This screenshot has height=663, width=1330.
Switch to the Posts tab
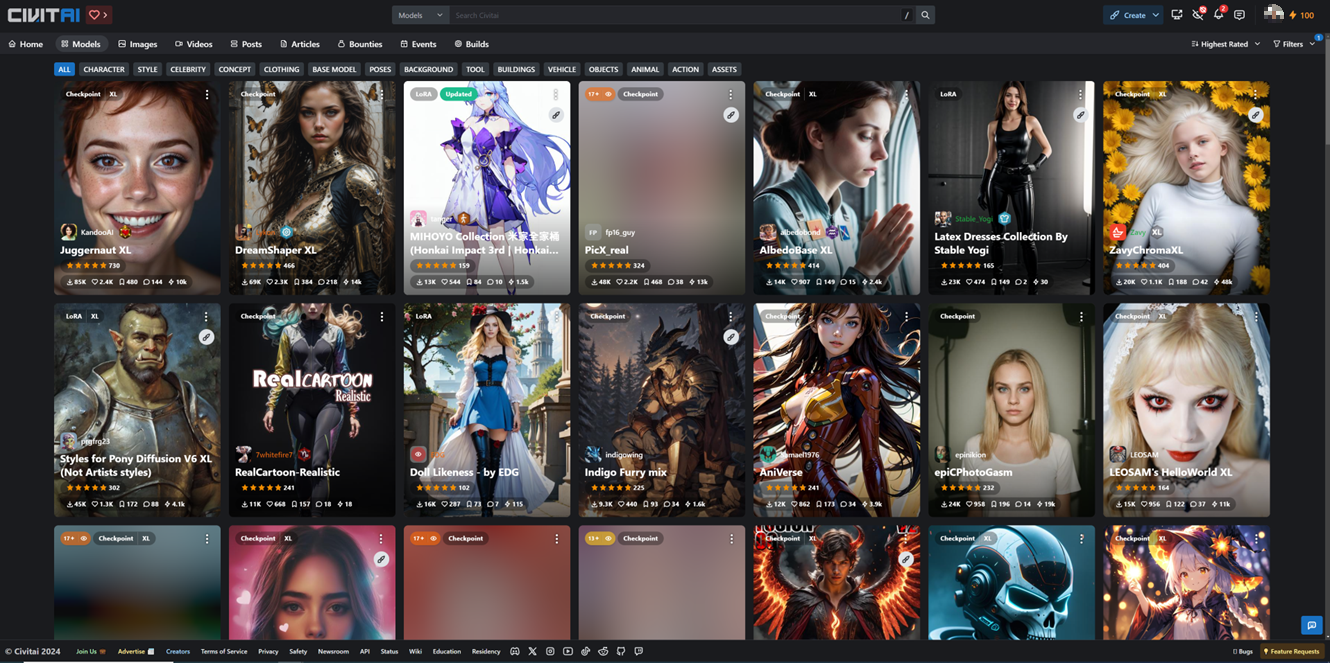(x=246, y=44)
